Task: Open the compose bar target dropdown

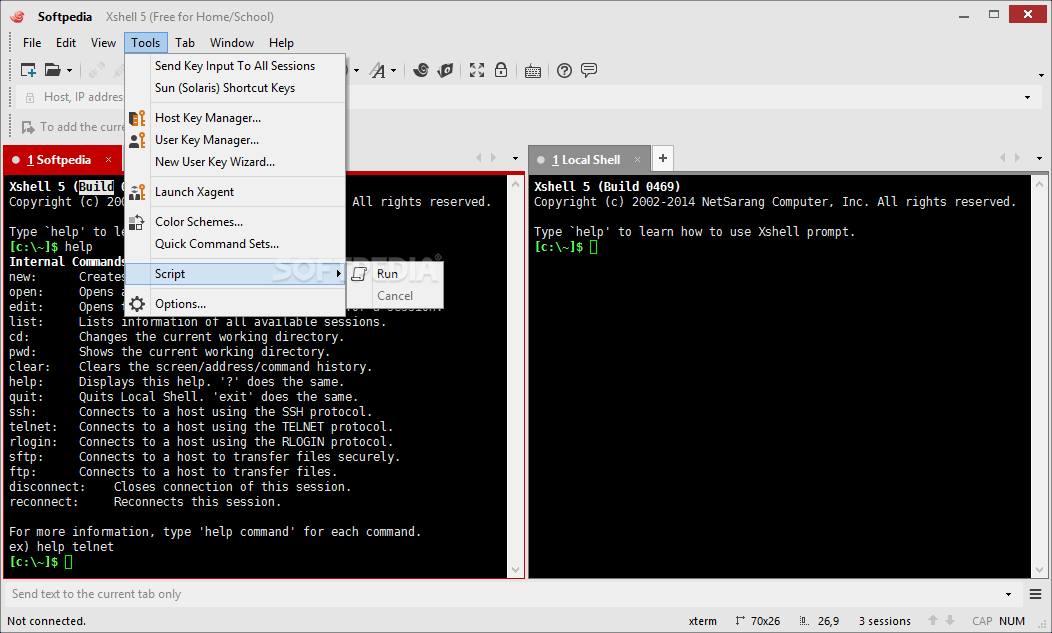Action: [1008, 595]
